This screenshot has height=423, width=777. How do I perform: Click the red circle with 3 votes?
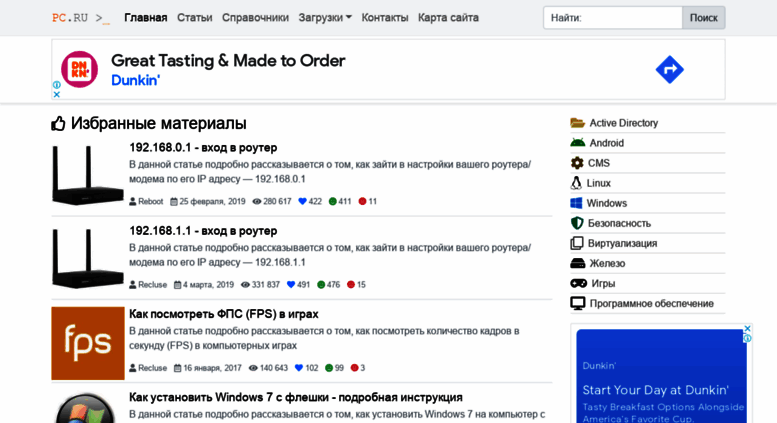point(354,368)
